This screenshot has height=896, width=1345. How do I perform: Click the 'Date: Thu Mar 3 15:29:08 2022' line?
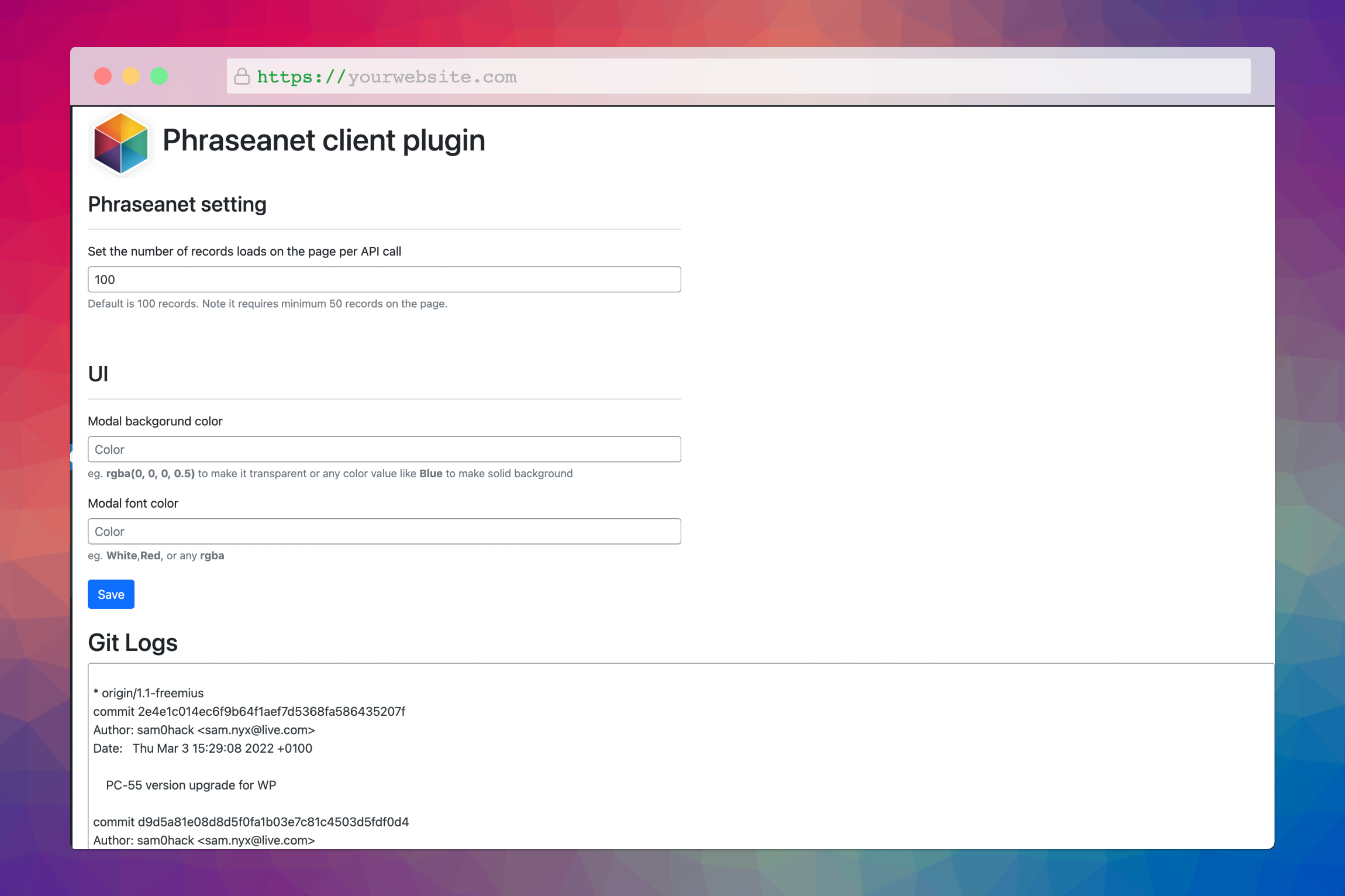[x=203, y=749]
